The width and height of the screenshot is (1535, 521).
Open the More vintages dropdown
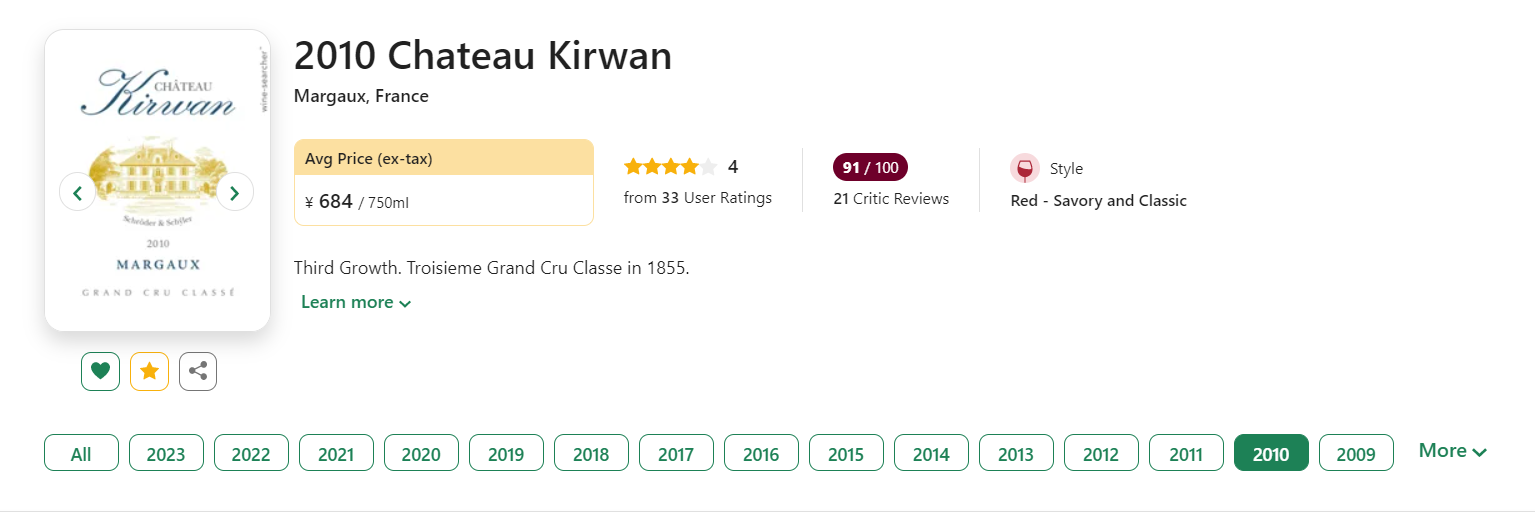click(1452, 451)
